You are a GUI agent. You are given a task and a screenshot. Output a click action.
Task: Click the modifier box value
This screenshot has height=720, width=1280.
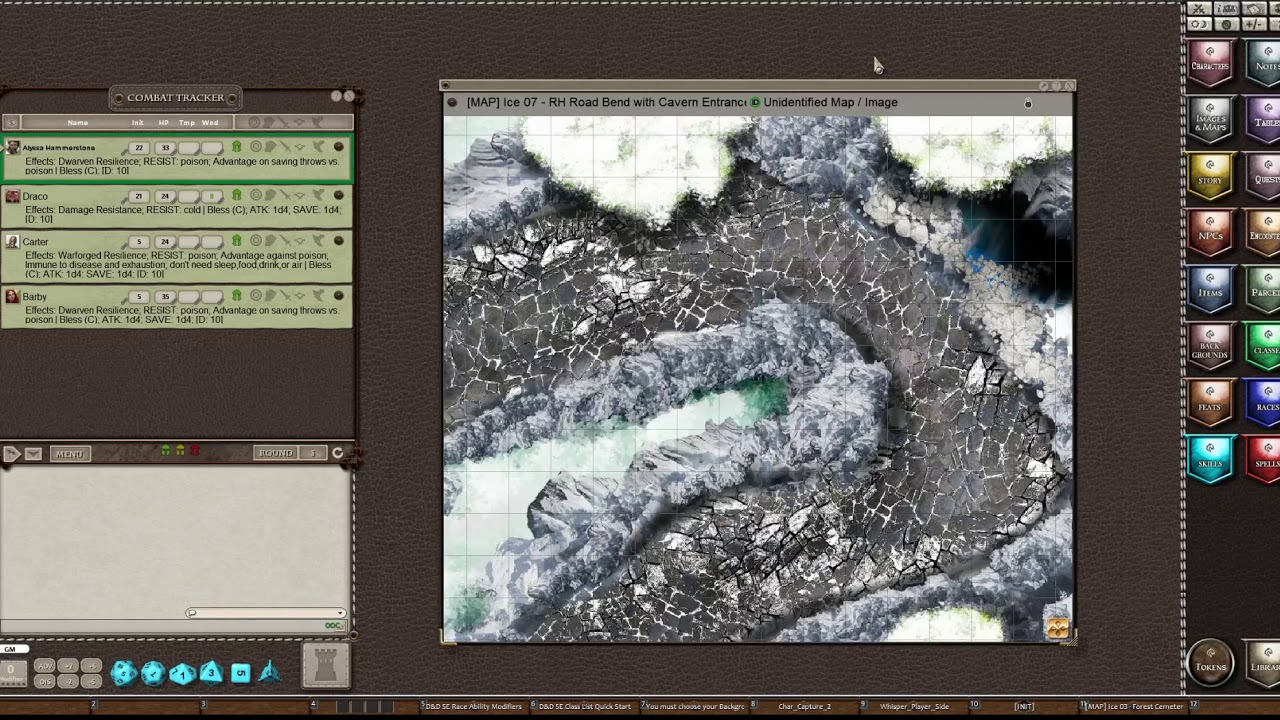click(11, 668)
